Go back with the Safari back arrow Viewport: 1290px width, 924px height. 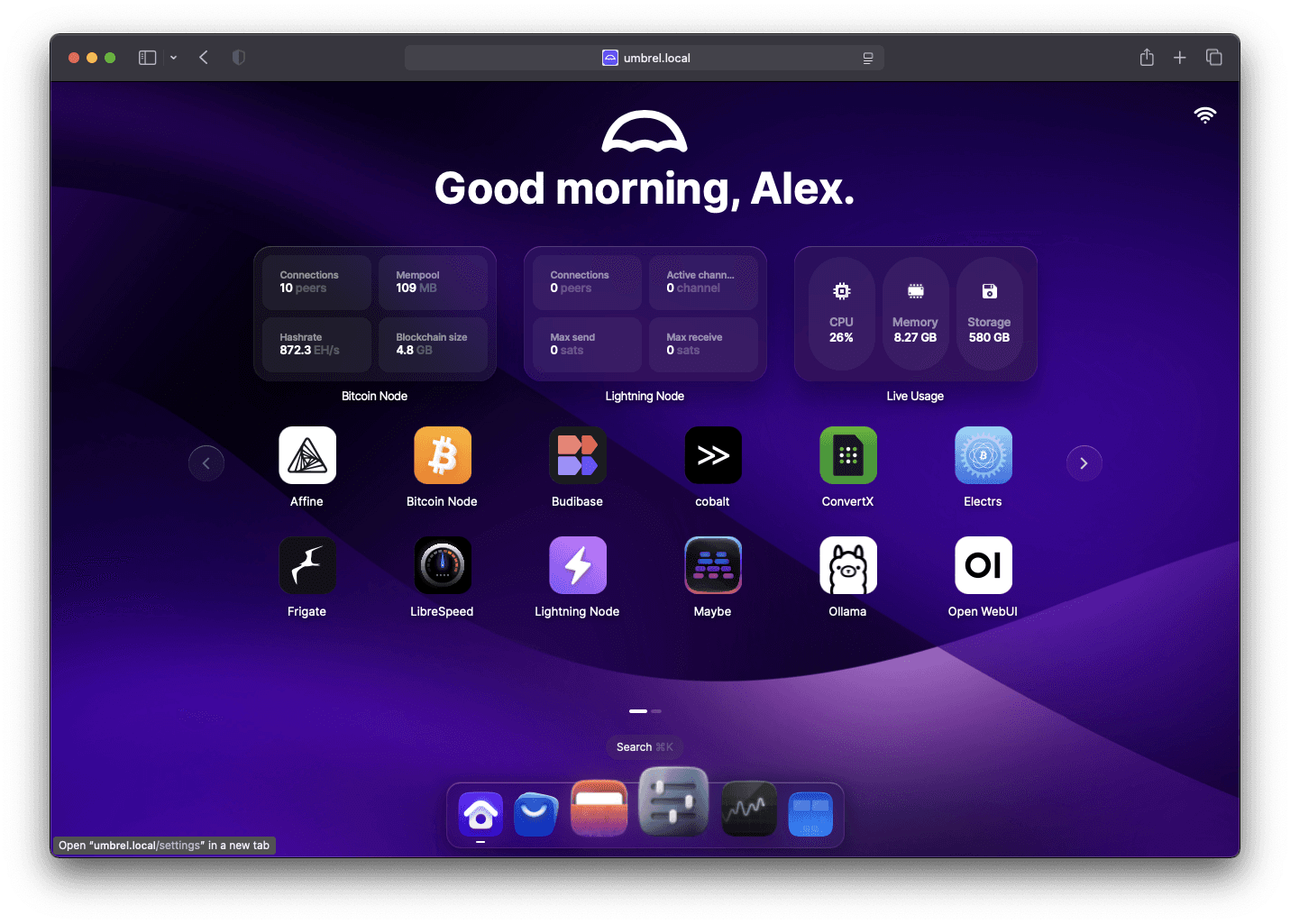(204, 58)
